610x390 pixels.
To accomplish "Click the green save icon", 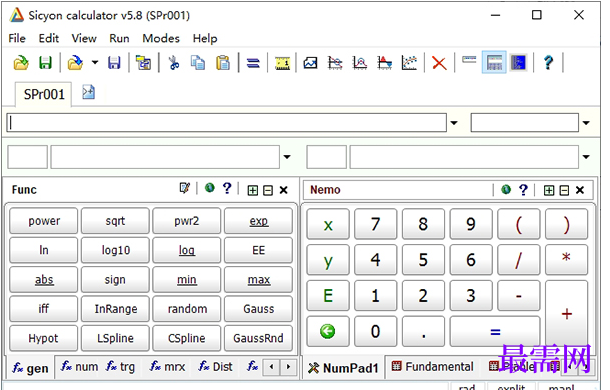I will coord(46,63).
